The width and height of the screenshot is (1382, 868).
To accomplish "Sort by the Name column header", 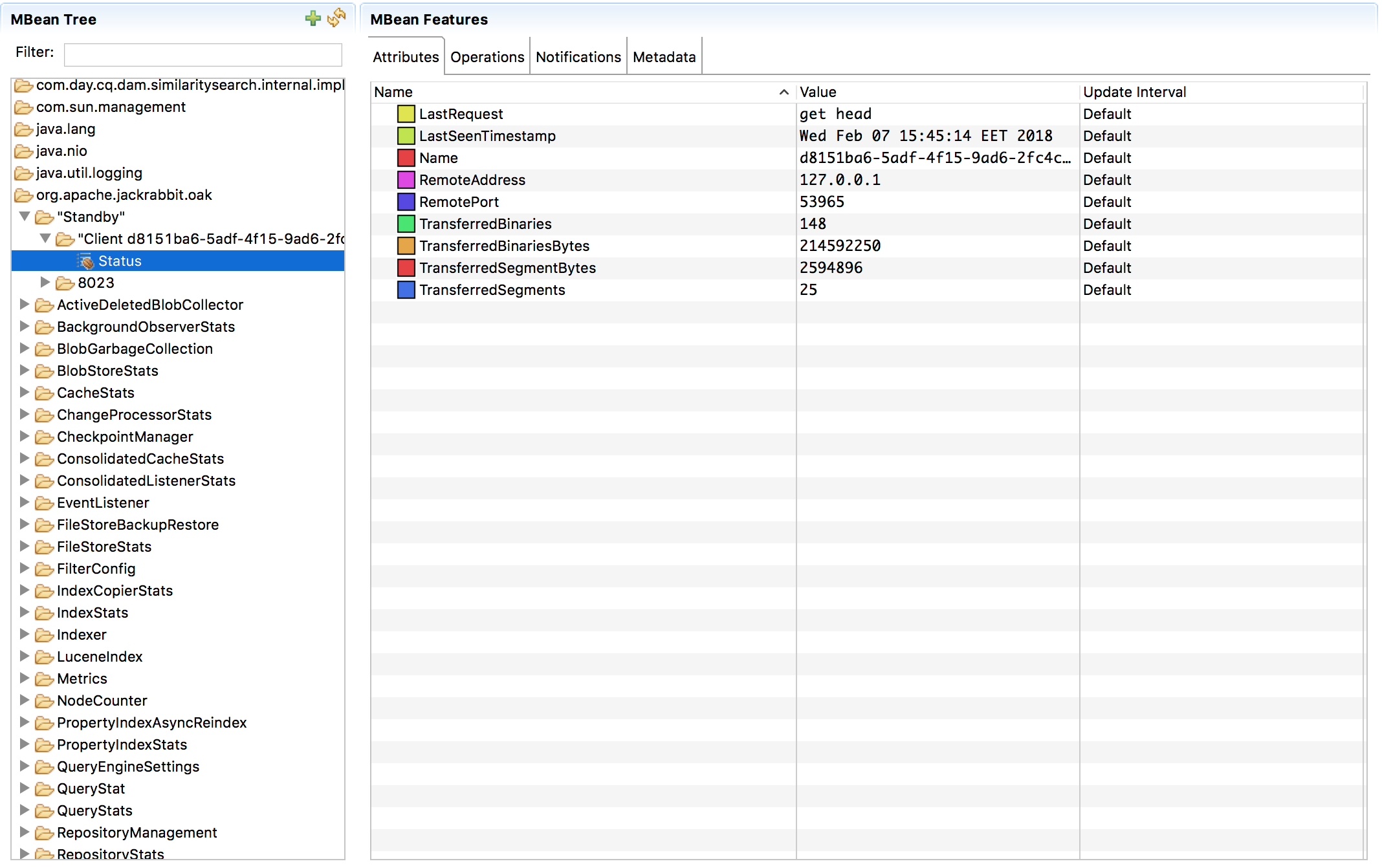I will click(x=393, y=92).
